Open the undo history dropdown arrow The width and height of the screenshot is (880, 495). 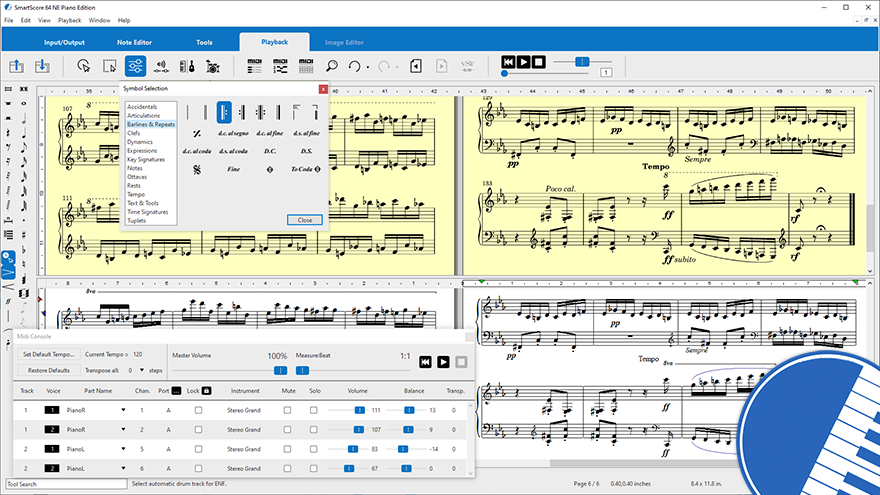[x=368, y=67]
